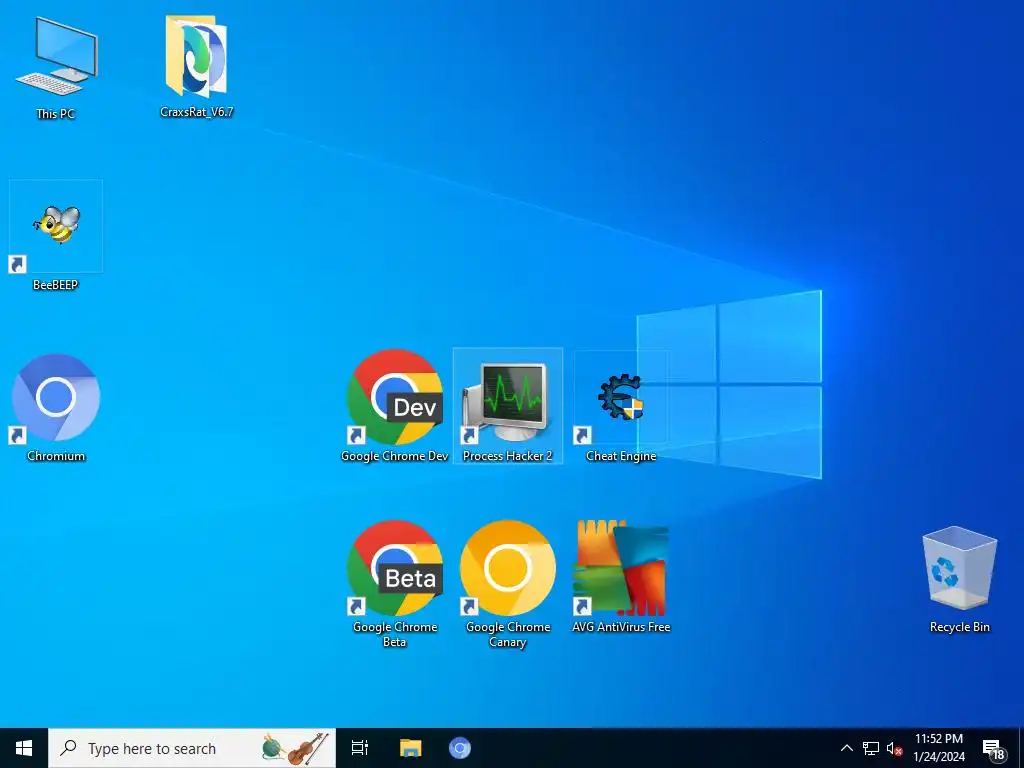Click the "Recycle Bin" label text
This screenshot has width=1024, height=768.
[960, 627]
